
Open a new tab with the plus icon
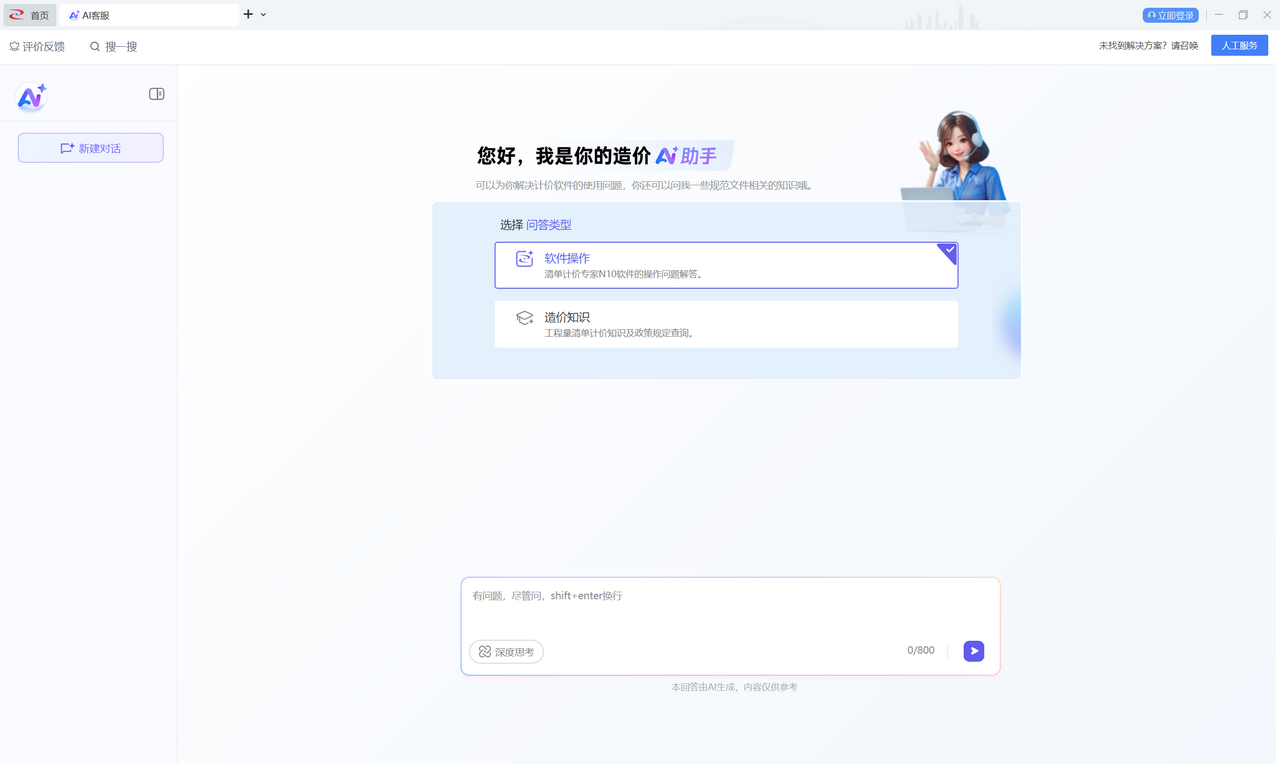(x=247, y=14)
